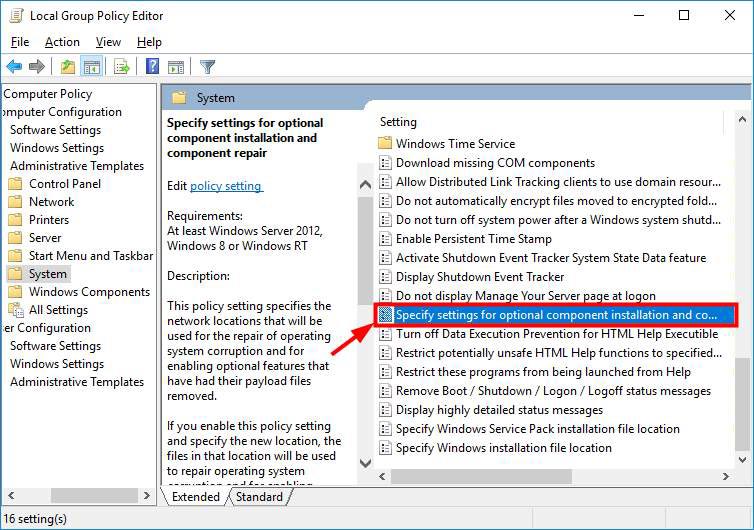Open Help via the question mark icon
This screenshot has height=530, width=754.
pos(152,67)
